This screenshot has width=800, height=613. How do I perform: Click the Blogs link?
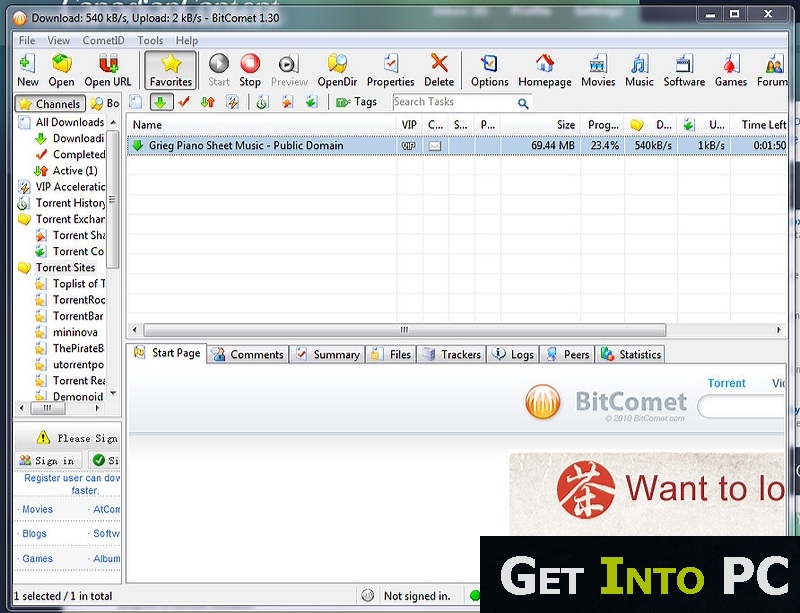[x=34, y=533]
